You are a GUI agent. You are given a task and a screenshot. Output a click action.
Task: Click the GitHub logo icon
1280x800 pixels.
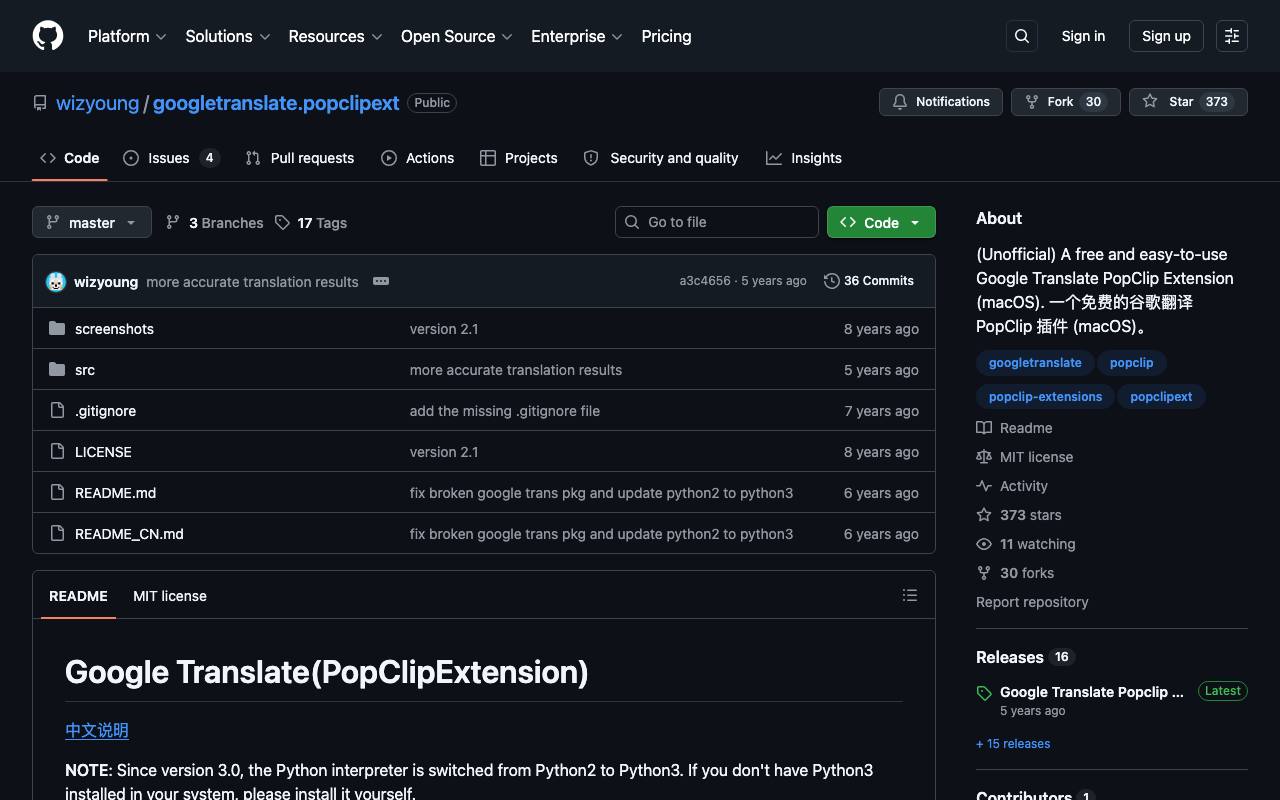pos(48,36)
